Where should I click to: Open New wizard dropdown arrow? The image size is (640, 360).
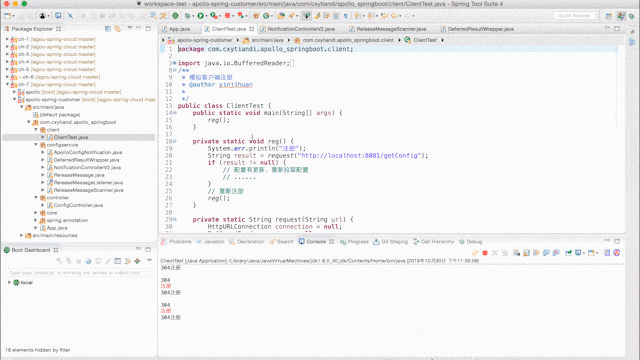pyautogui.click(x=13, y=16)
